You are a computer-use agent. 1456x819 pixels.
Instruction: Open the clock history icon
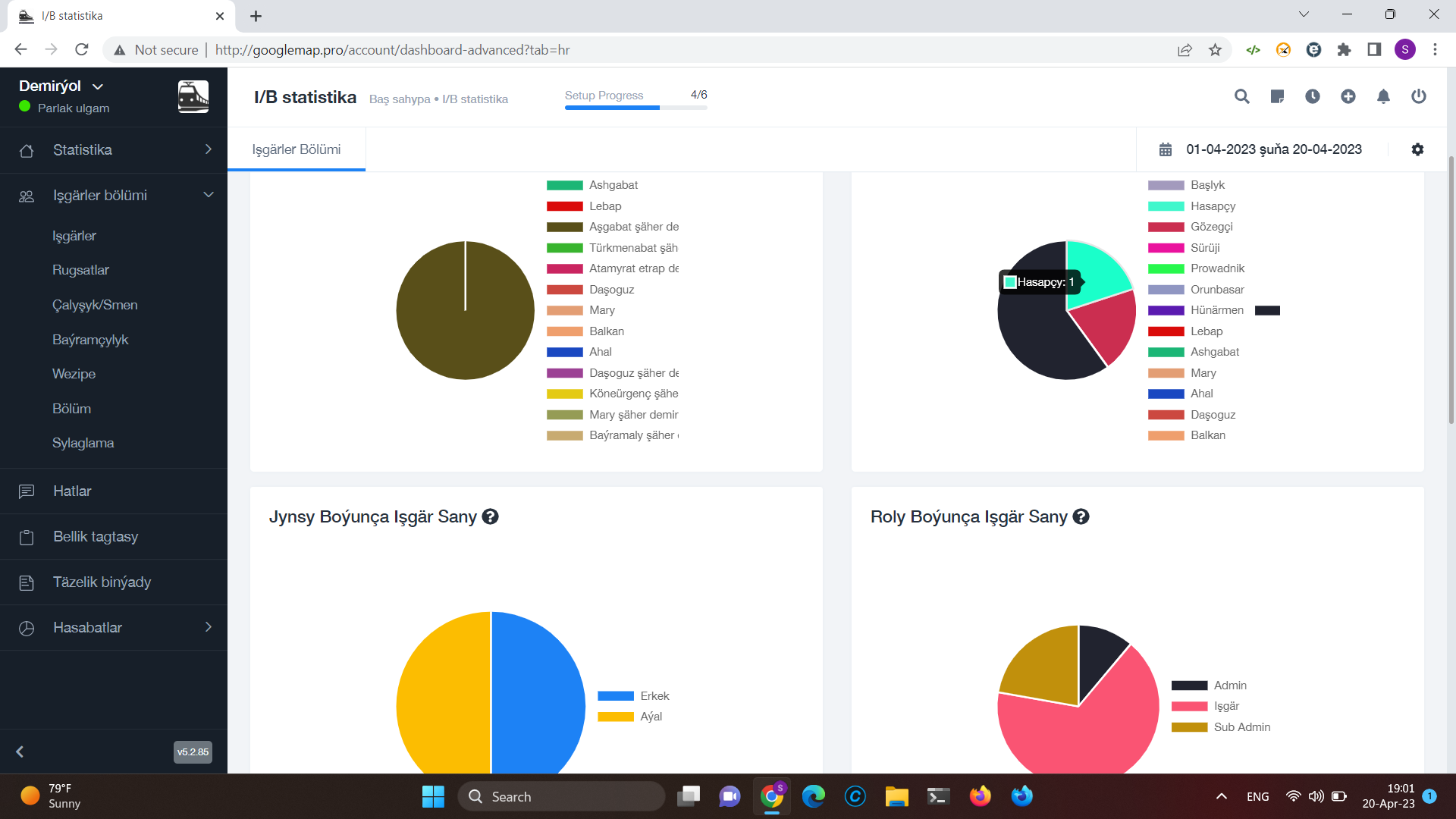(x=1313, y=96)
